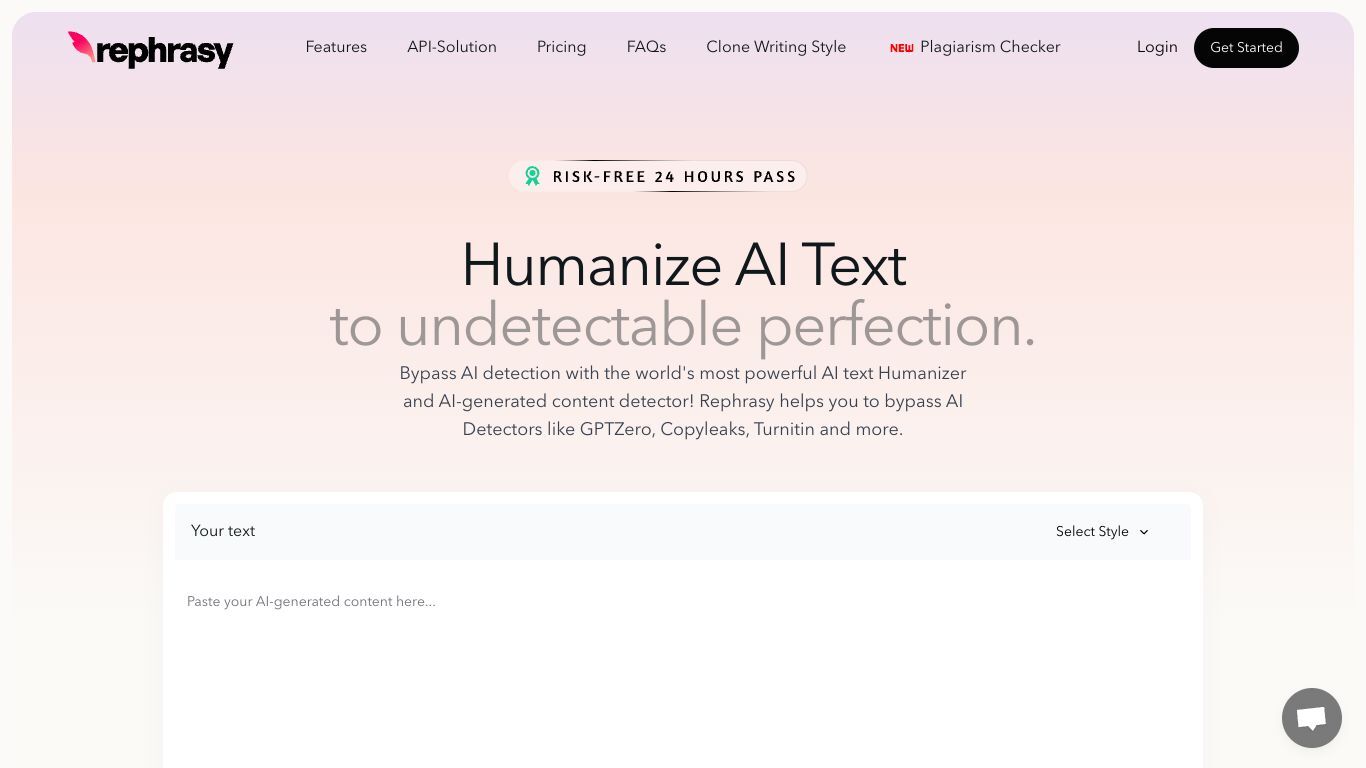Open the chat support bubble
This screenshot has width=1366, height=768.
click(x=1311, y=718)
